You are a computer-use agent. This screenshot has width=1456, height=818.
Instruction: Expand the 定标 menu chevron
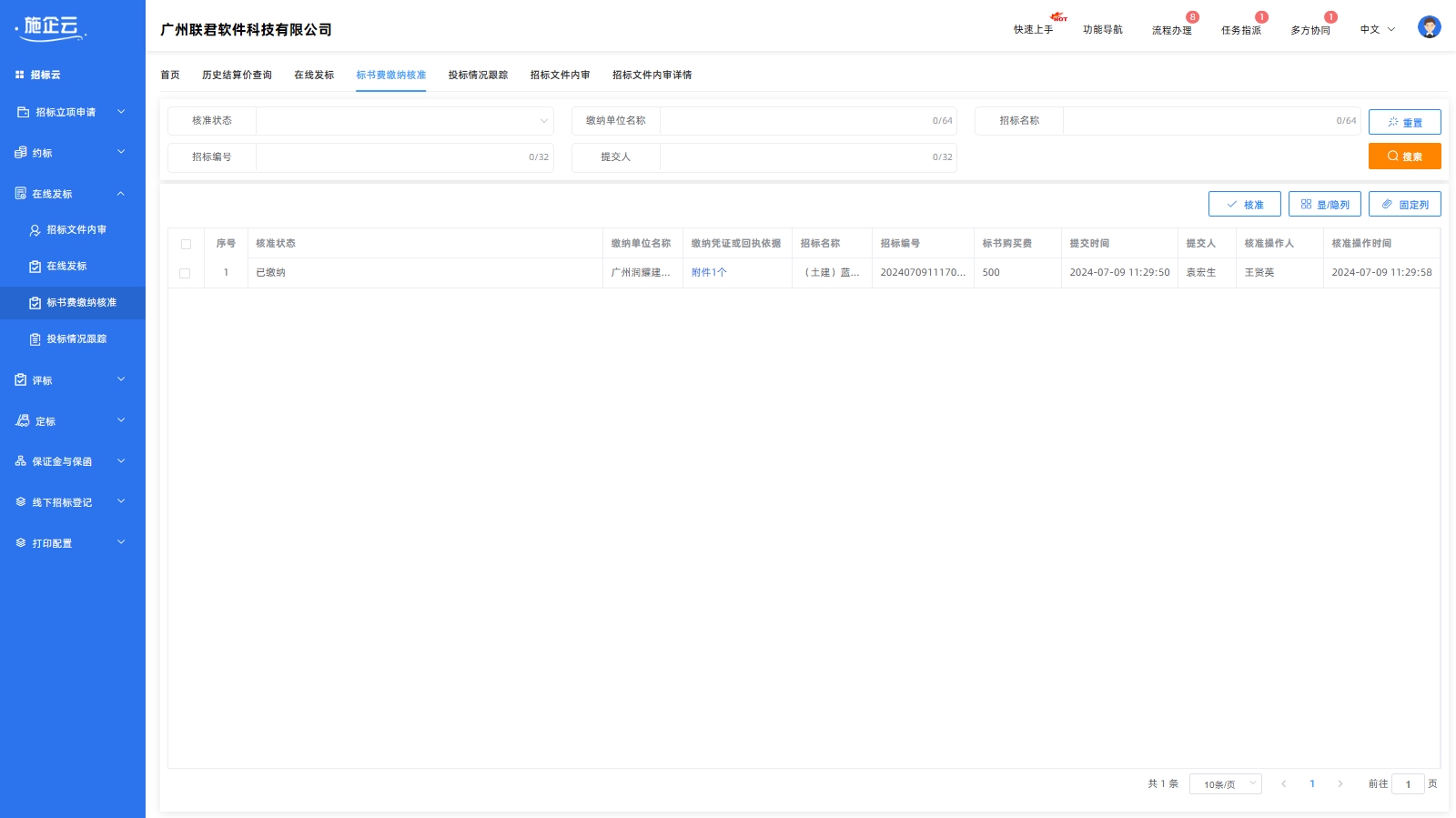pos(121,420)
